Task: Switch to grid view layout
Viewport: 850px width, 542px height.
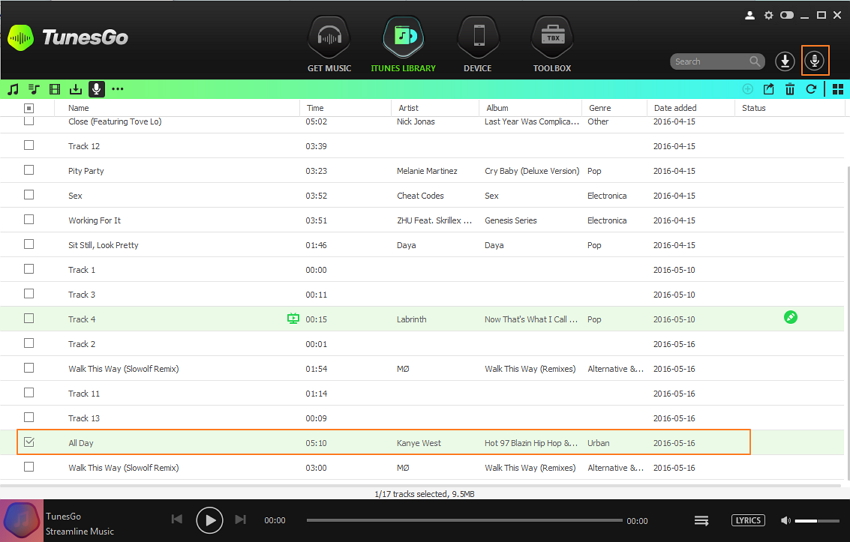Action: click(837, 90)
